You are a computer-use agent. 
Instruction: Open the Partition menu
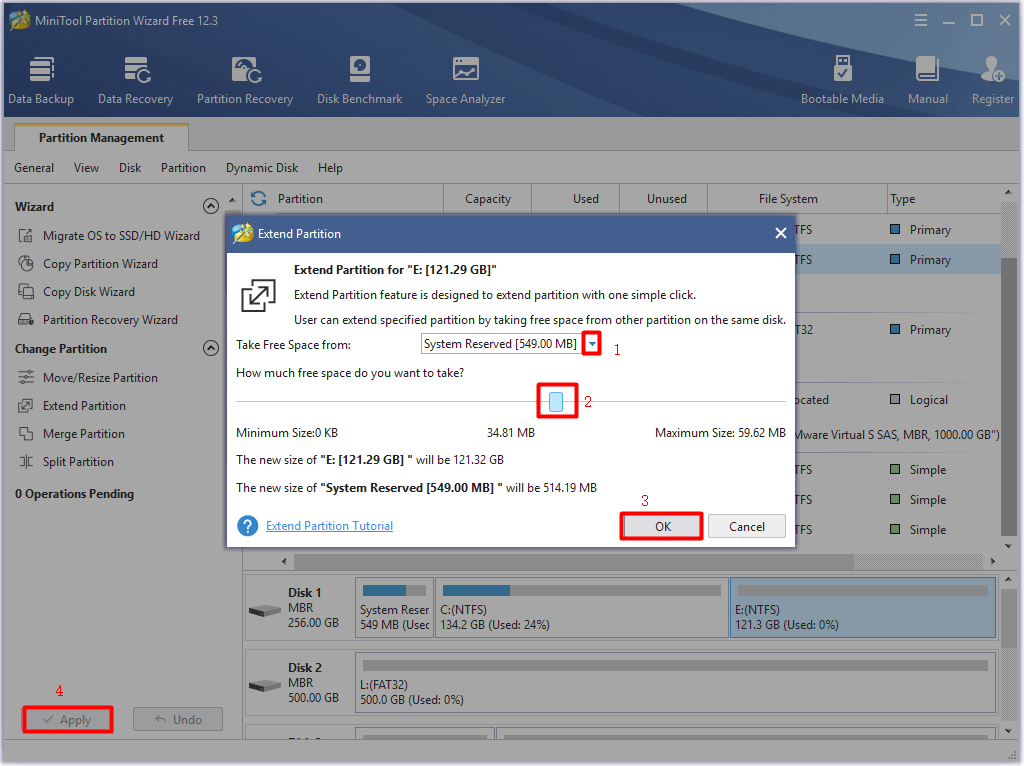click(x=183, y=168)
